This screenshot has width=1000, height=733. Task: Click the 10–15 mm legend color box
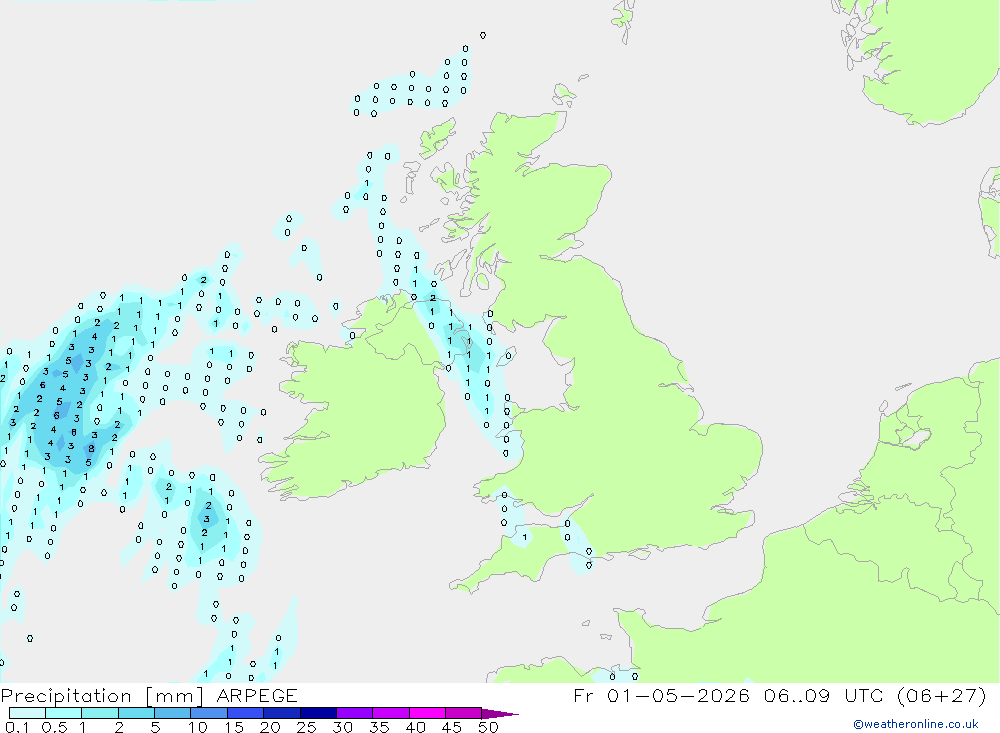pyautogui.click(x=209, y=713)
